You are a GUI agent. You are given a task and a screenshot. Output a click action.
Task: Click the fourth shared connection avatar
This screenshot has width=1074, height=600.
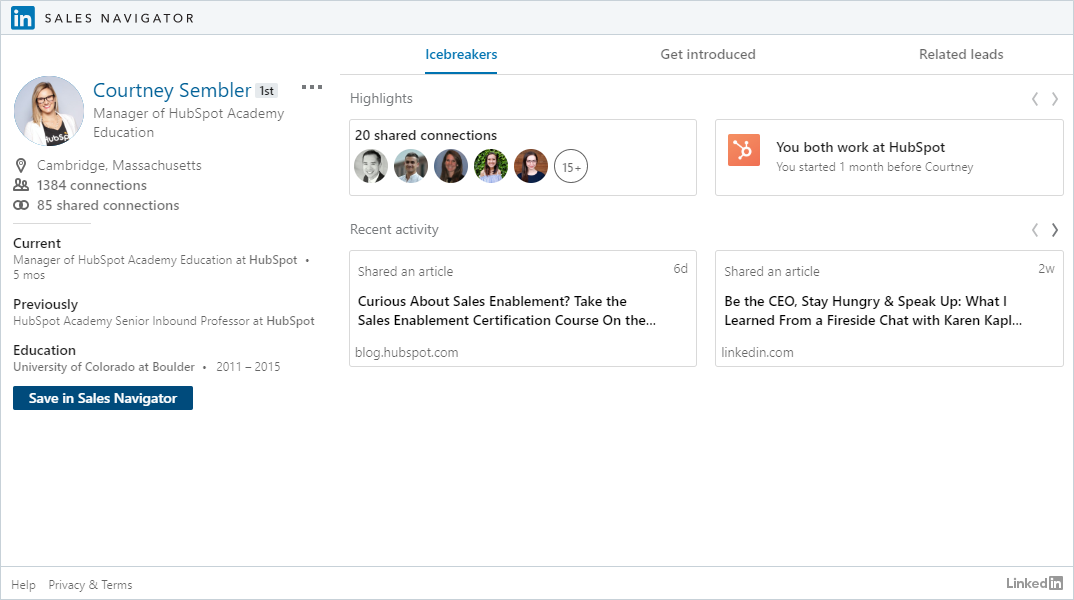click(491, 166)
